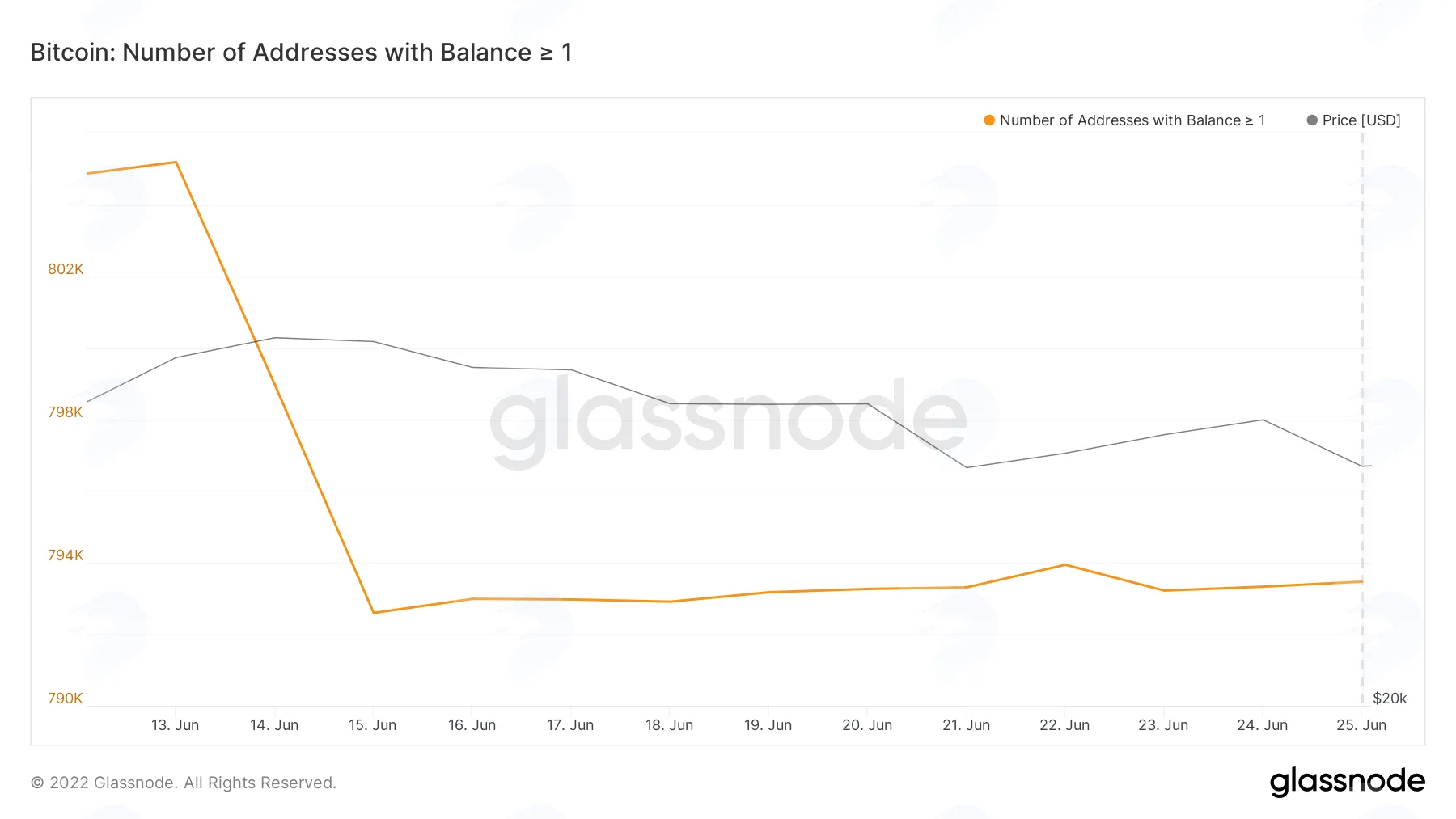The width and height of the screenshot is (1456, 819).
Task: Click the gray Price legend dot
Action: pos(1312,120)
